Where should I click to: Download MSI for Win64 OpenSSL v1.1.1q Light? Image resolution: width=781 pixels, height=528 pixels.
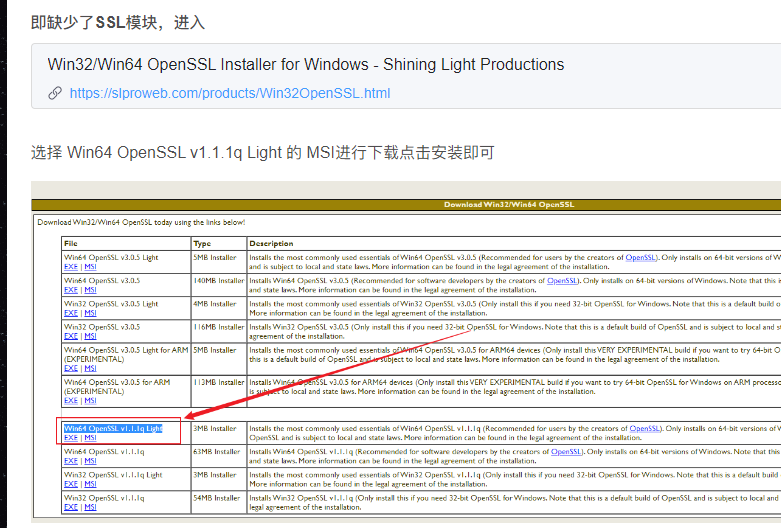point(90,438)
